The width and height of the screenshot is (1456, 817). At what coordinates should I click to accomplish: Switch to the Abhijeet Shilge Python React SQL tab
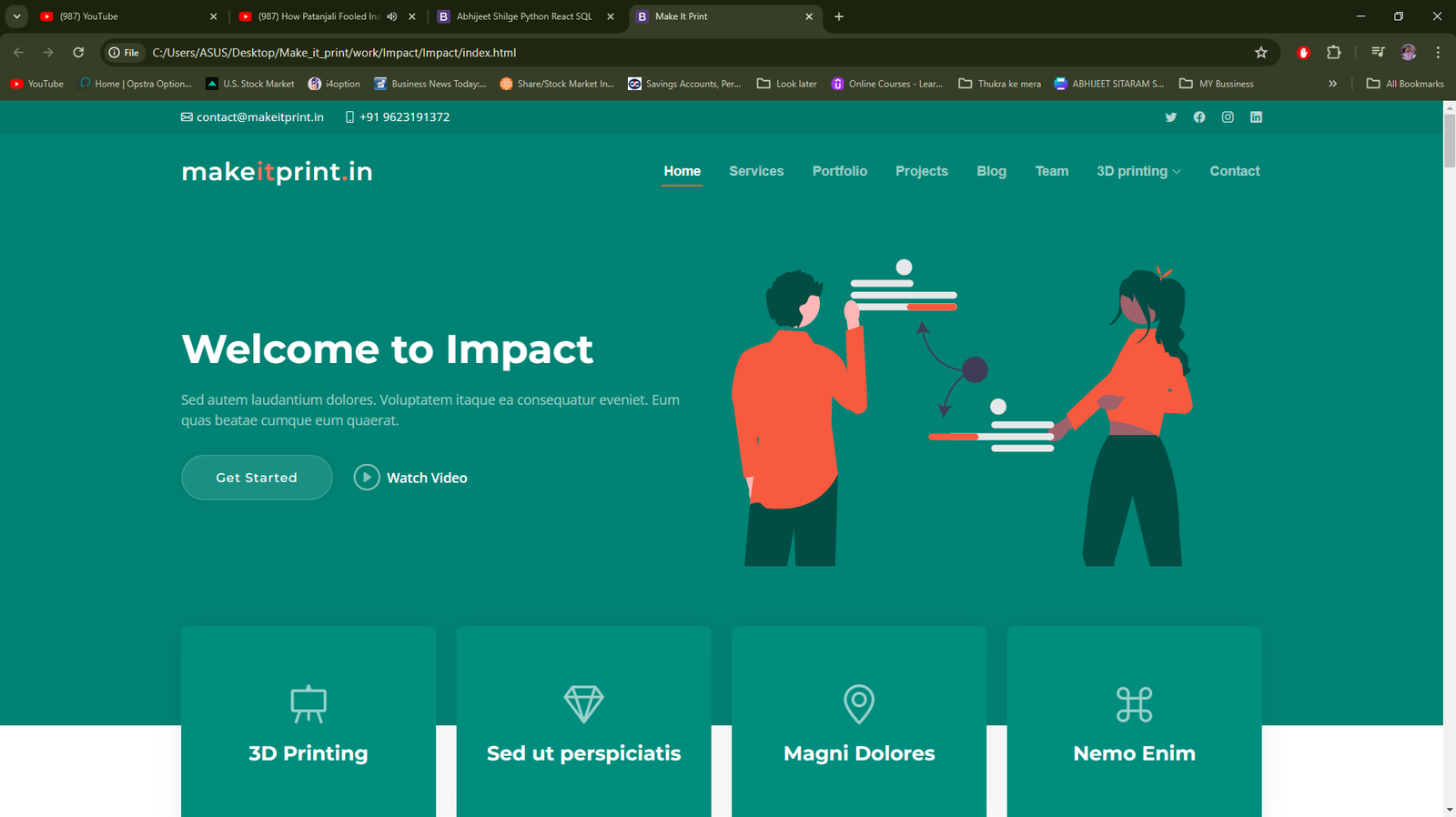pyautogui.click(x=523, y=16)
